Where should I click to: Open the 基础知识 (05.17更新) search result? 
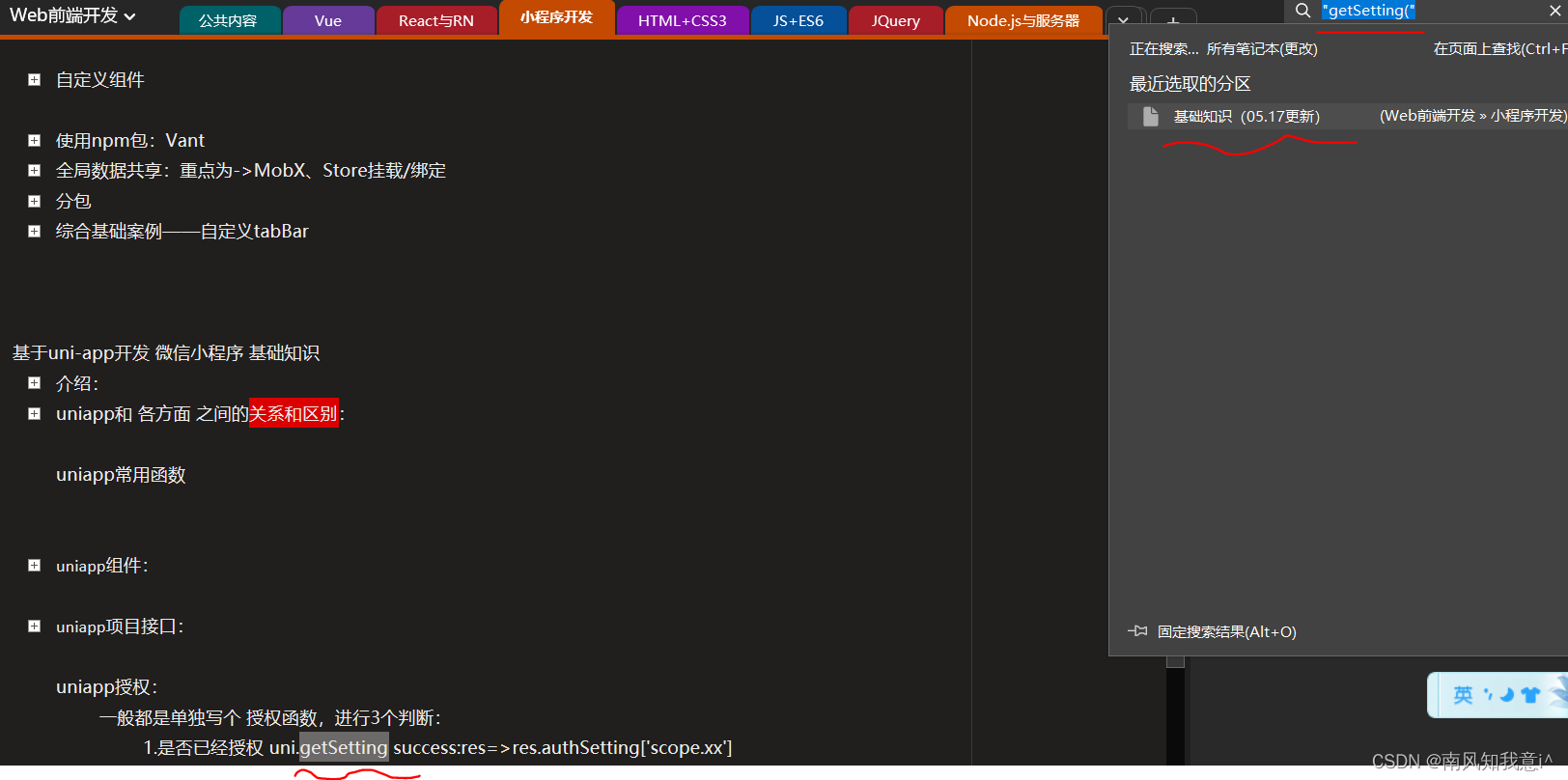coord(1348,116)
